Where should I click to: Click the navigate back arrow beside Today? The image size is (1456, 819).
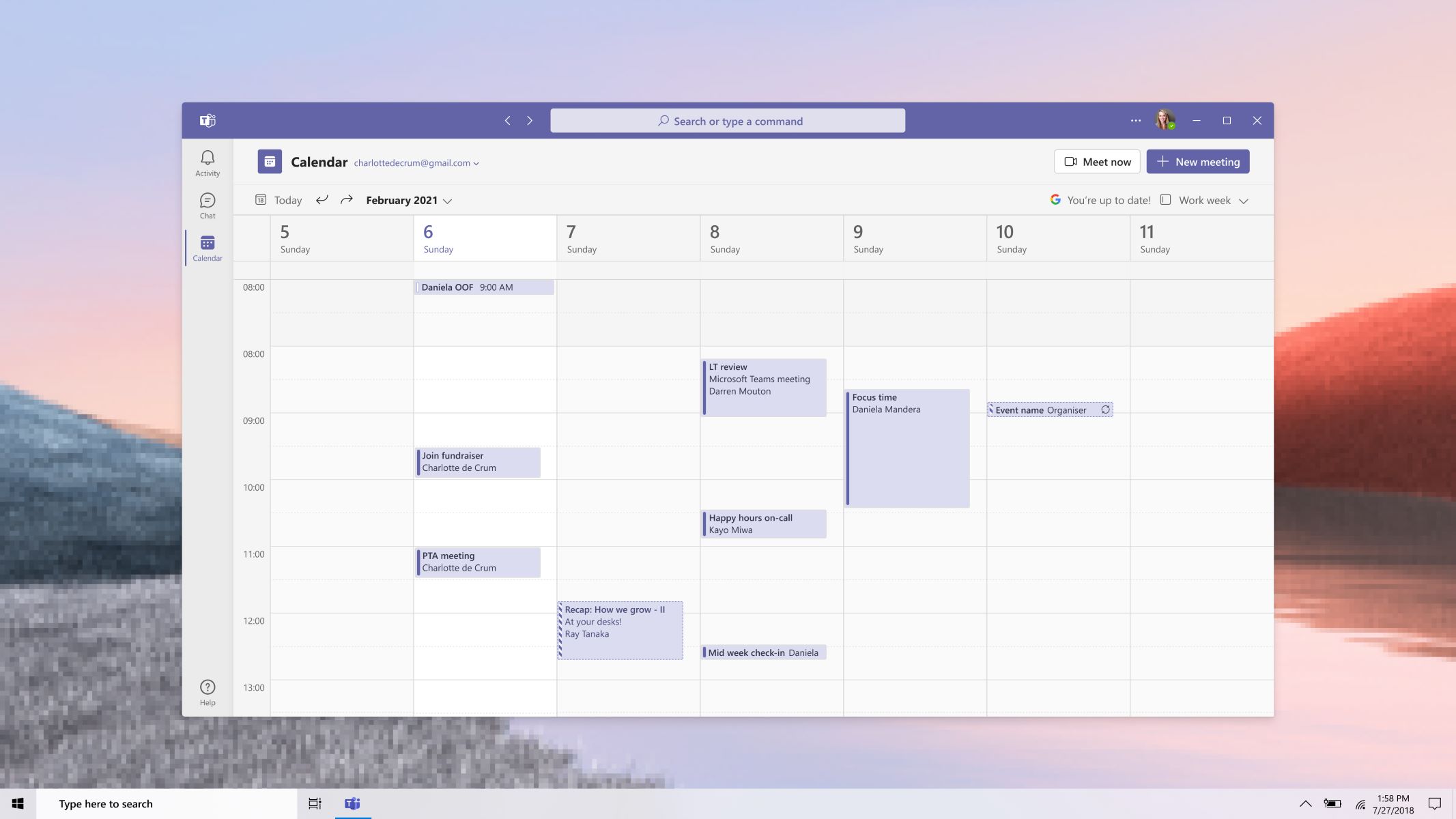tap(322, 199)
